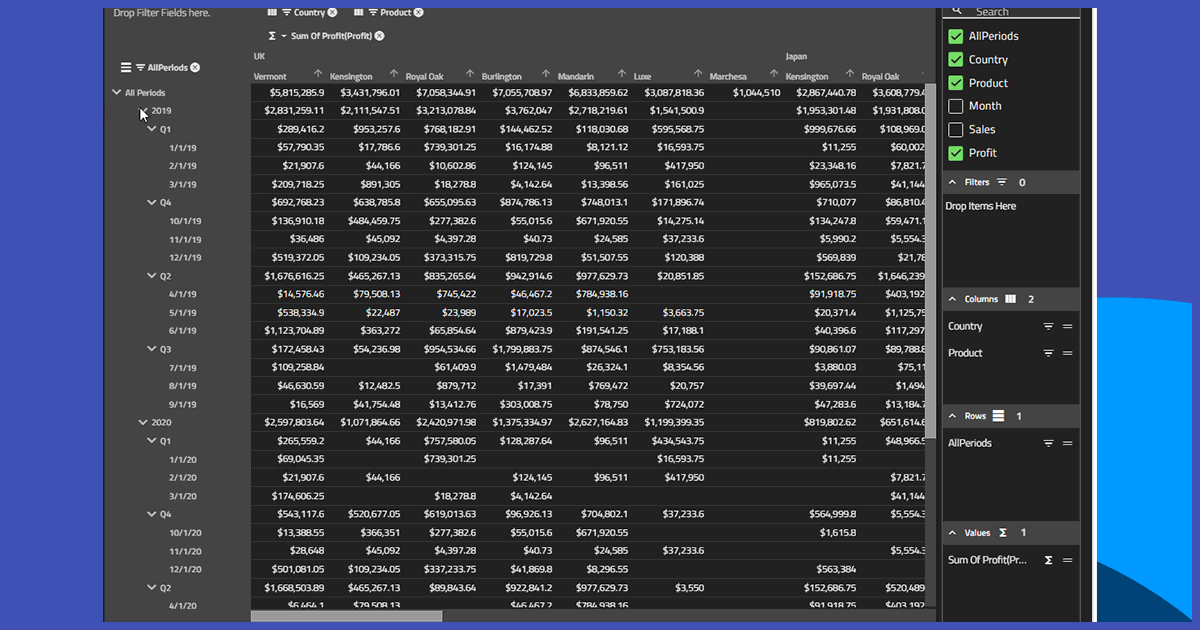The width and height of the screenshot is (1200, 630).
Task: Open filter for AllPeriods in Rows panel
Action: coord(1049,443)
